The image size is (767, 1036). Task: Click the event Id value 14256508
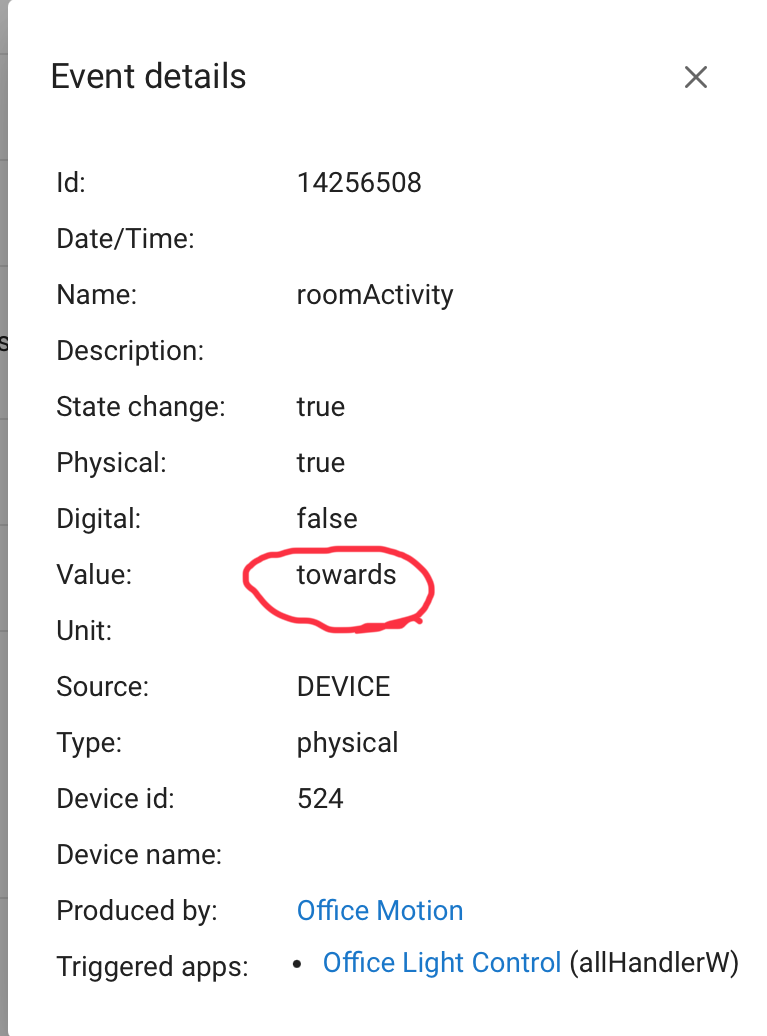tap(359, 183)
